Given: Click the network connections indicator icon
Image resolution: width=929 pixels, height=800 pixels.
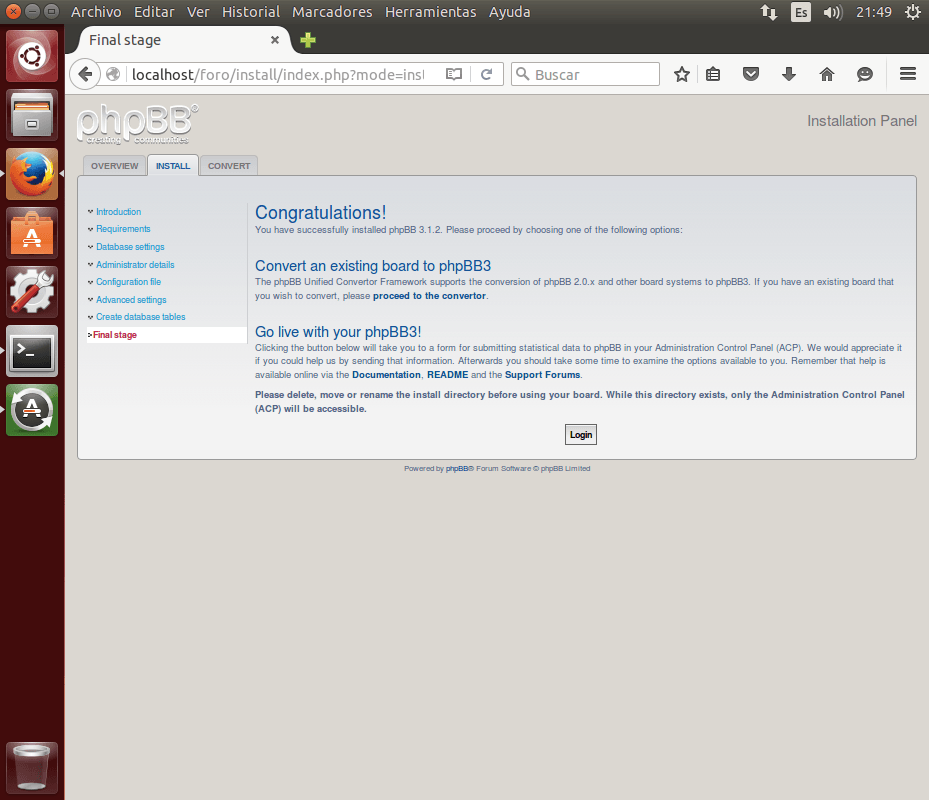Looking at the screenshot, I should pyautogui.click(x=769, y=12).
